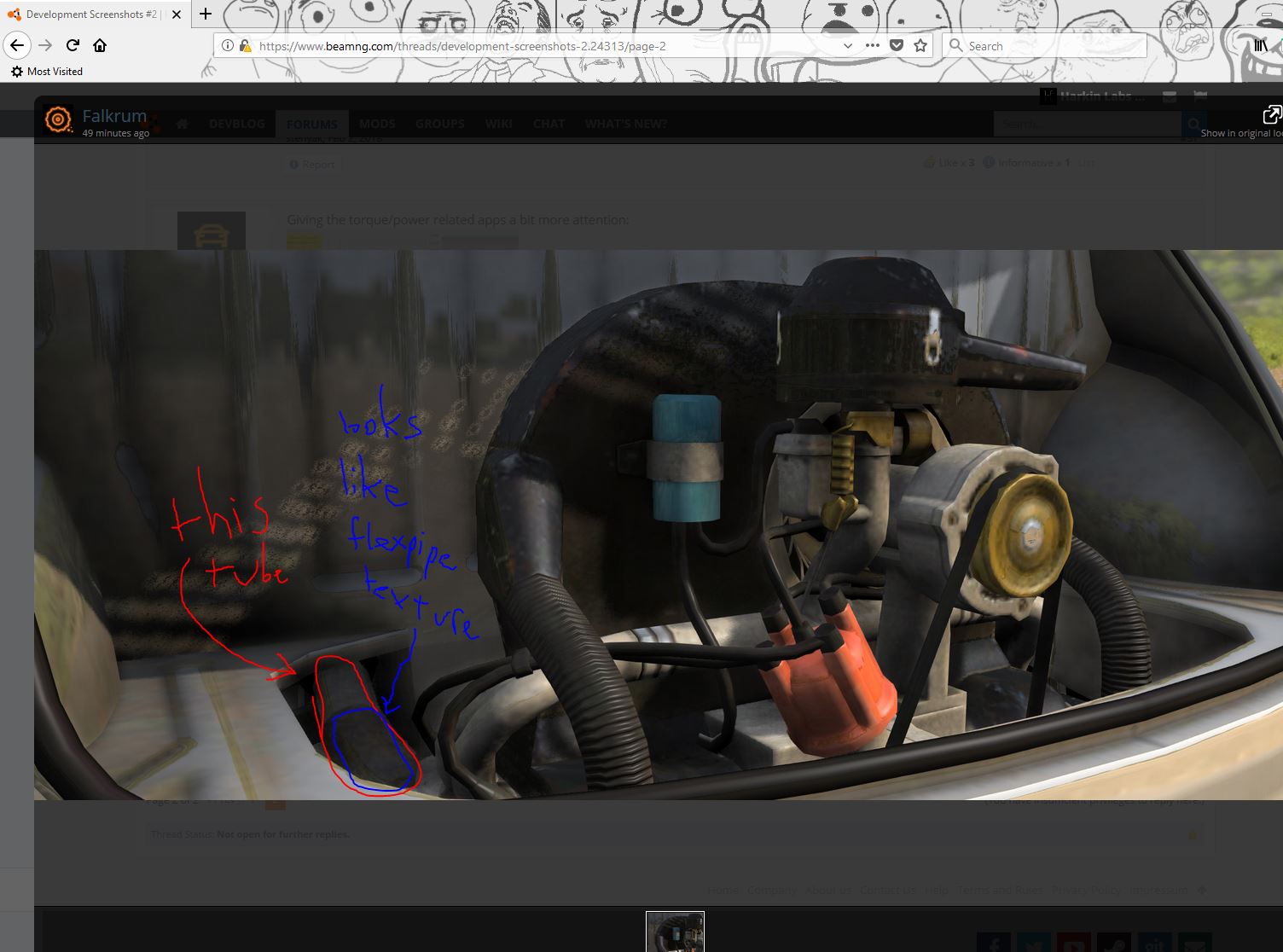Open the CHAT navigation item

click(x=549, y=124)
